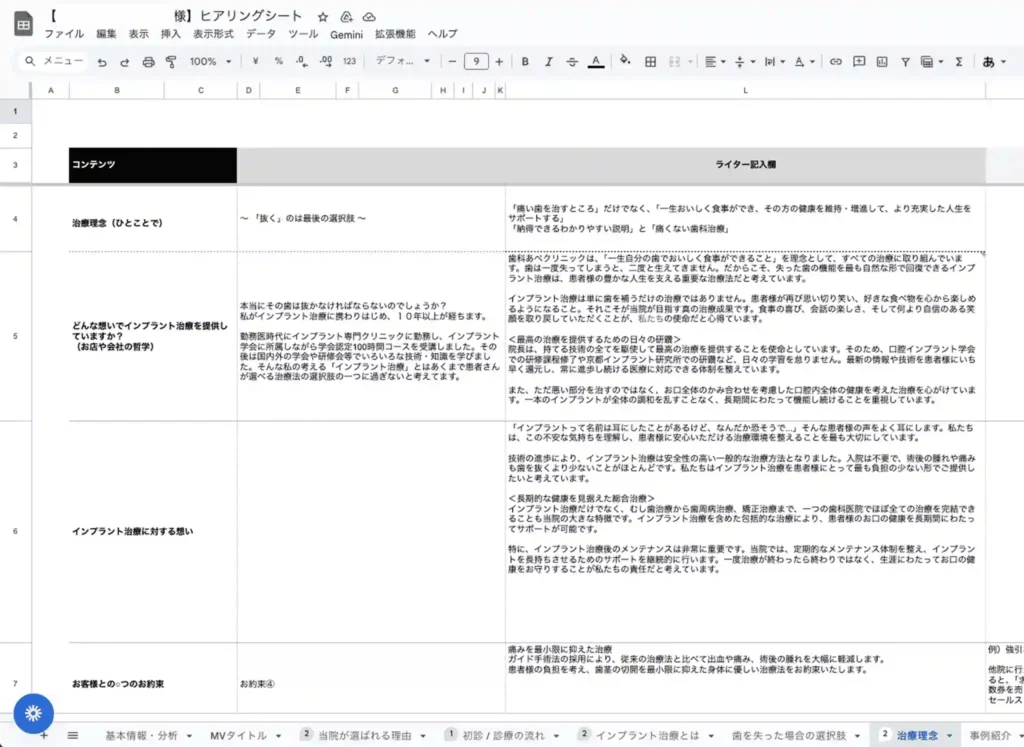This screenshot has height=747, width=1024.
Task: Switch to the 当院が選ばれる理由 sheet tab
Action: pyautogui.click(x=364, y=736)
